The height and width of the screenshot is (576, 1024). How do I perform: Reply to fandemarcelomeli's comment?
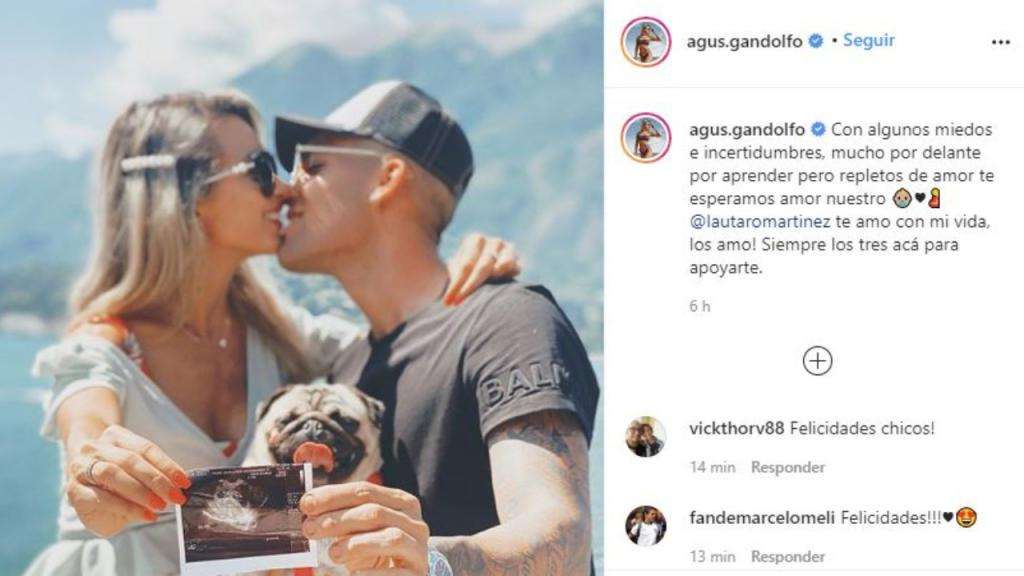tap(788, 556)
